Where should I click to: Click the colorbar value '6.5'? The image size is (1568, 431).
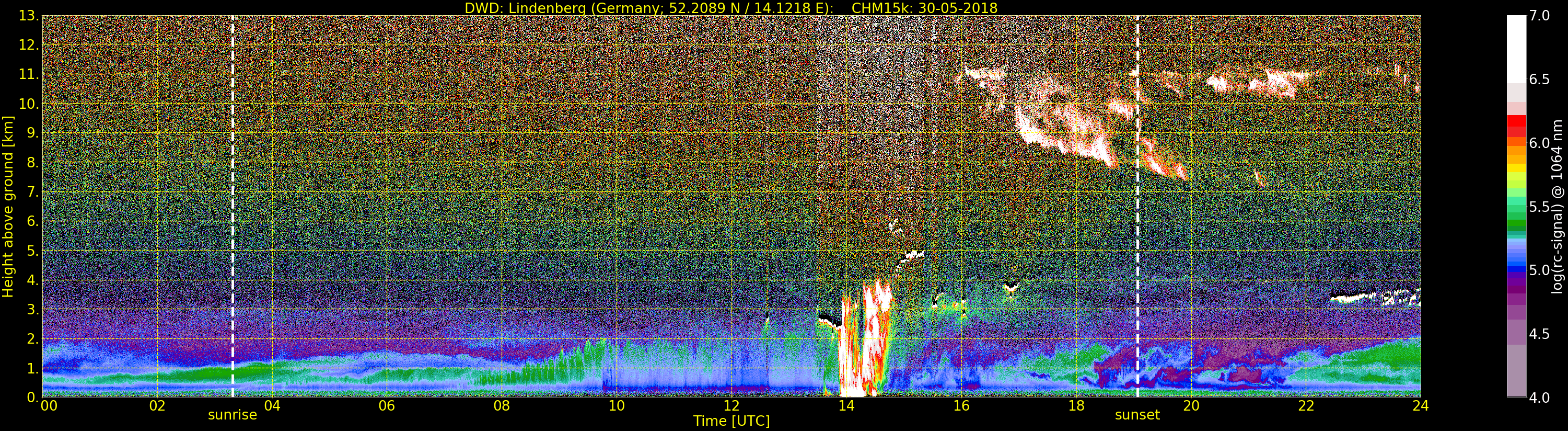(1539, 80)
